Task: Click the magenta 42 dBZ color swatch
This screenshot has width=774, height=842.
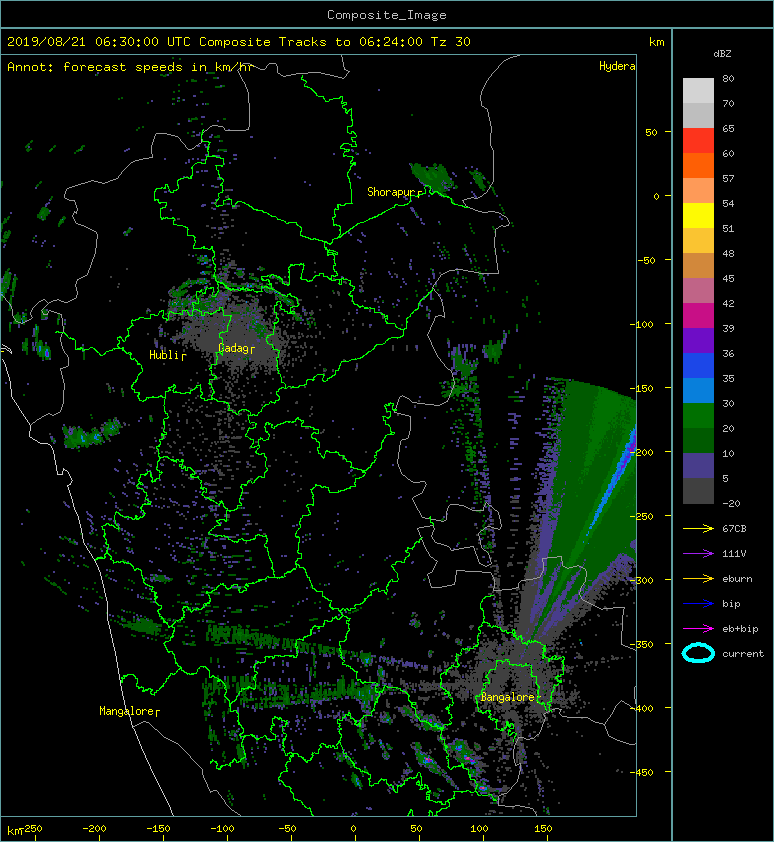Action: coord(698,315)
